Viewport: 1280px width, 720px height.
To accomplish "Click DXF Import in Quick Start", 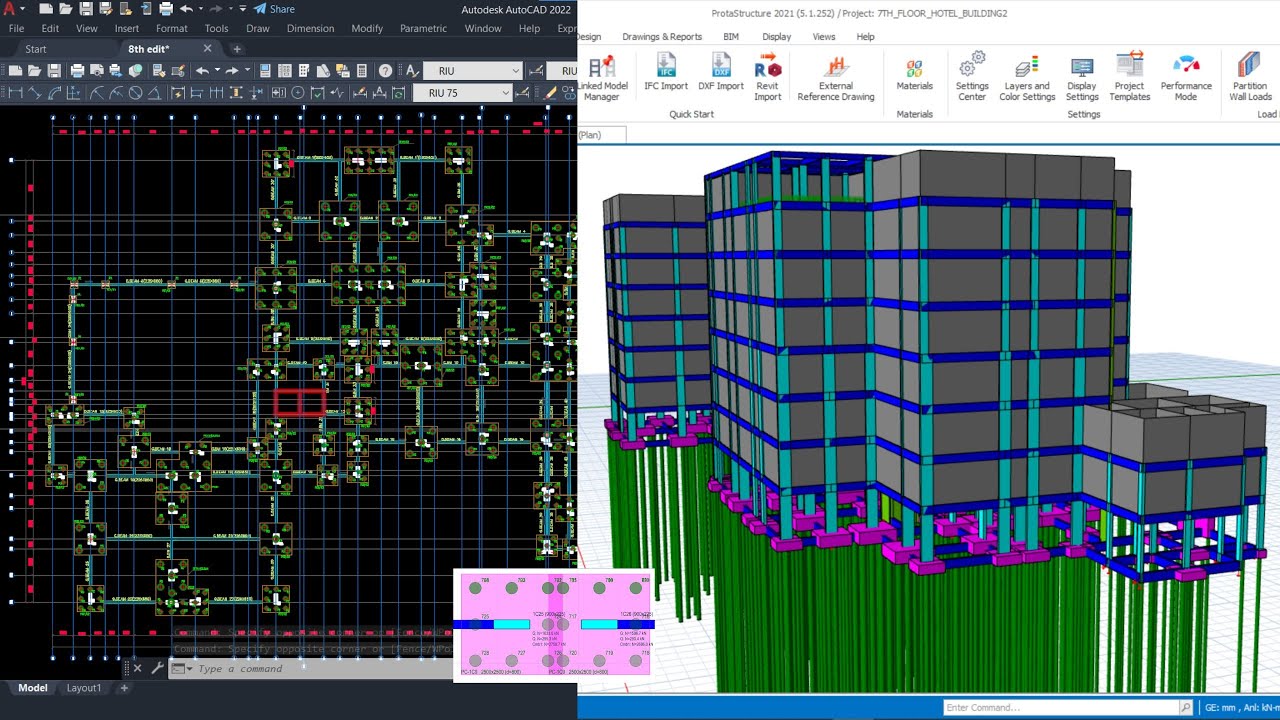I will point(721,74).
